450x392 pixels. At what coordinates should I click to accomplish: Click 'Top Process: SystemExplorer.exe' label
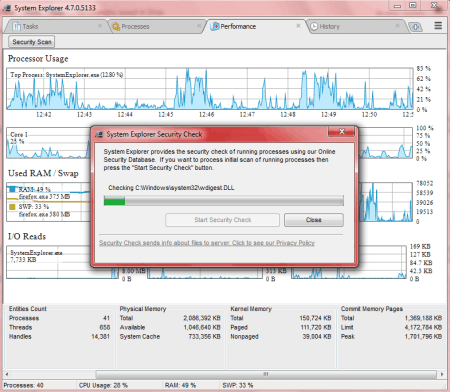pyautogui.click(x=67, y=75)
